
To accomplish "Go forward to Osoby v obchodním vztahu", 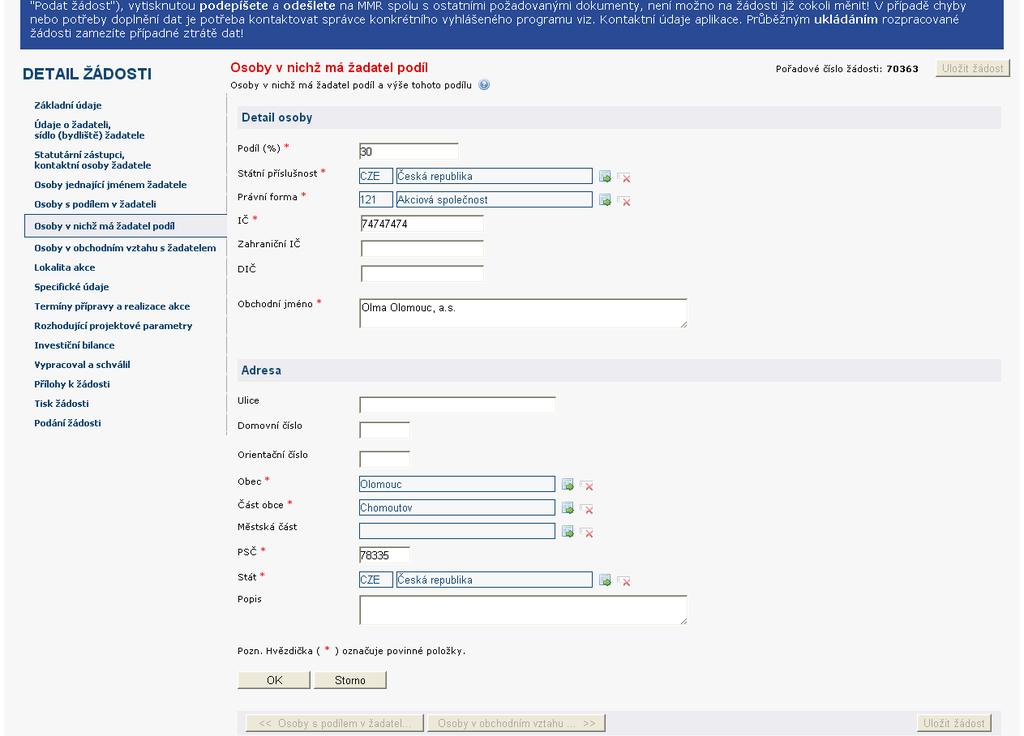I will tap(517, 723).
